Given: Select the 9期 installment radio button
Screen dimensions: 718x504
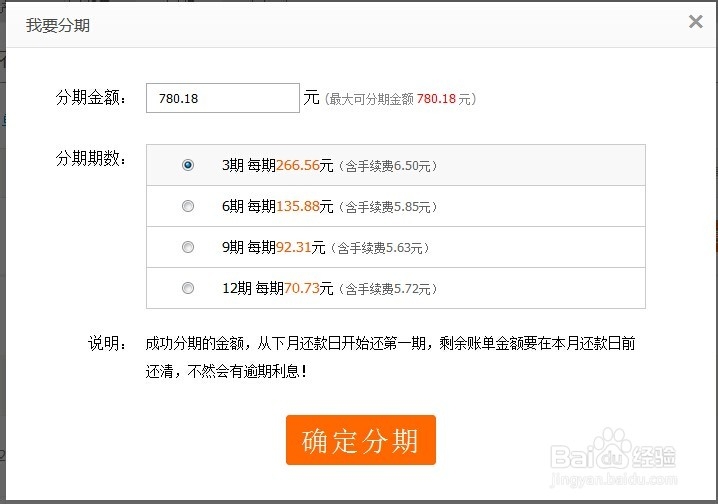Looking at the screenshot, I should pyautogui.click(x=188, y=247).
